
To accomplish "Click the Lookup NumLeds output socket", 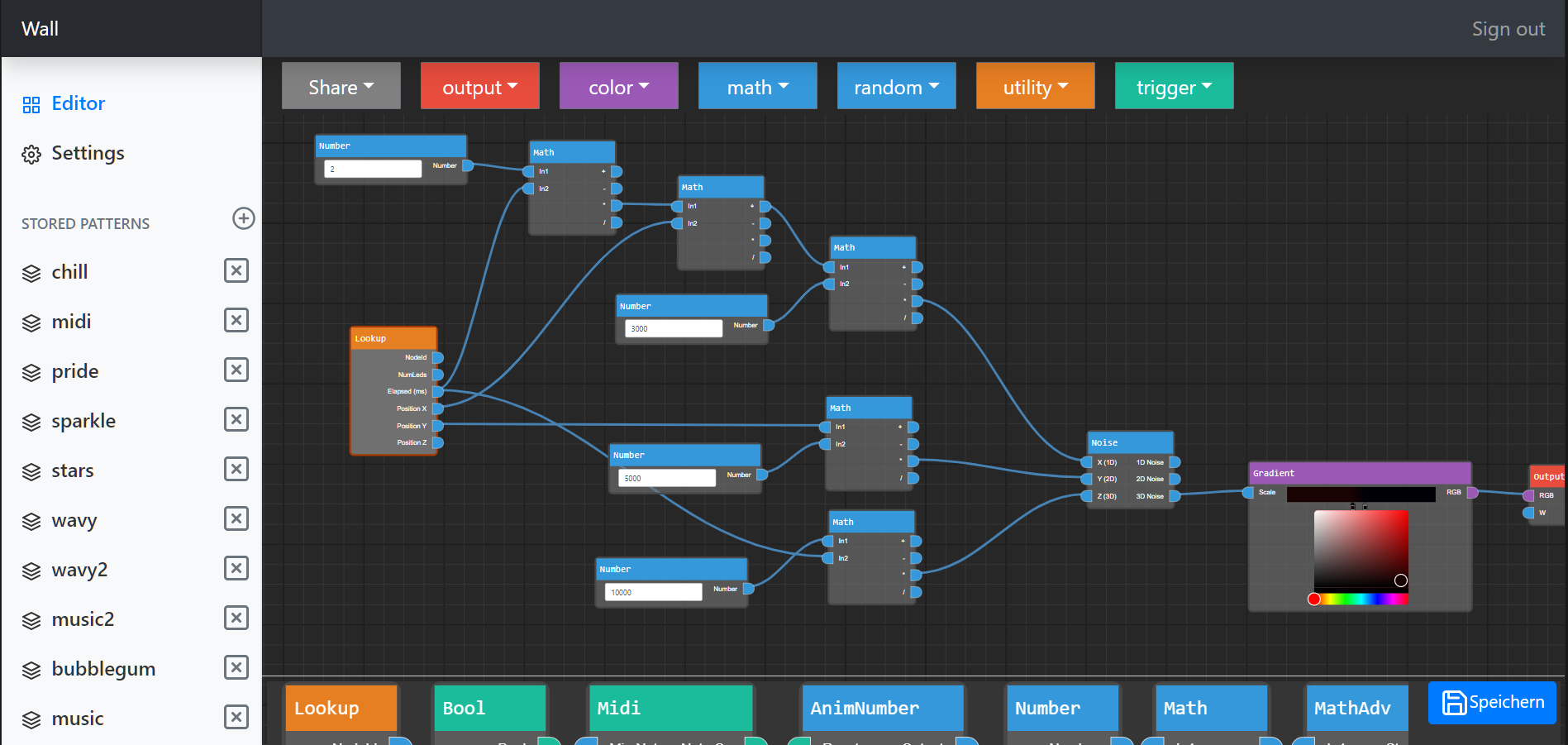I will 438,375.
